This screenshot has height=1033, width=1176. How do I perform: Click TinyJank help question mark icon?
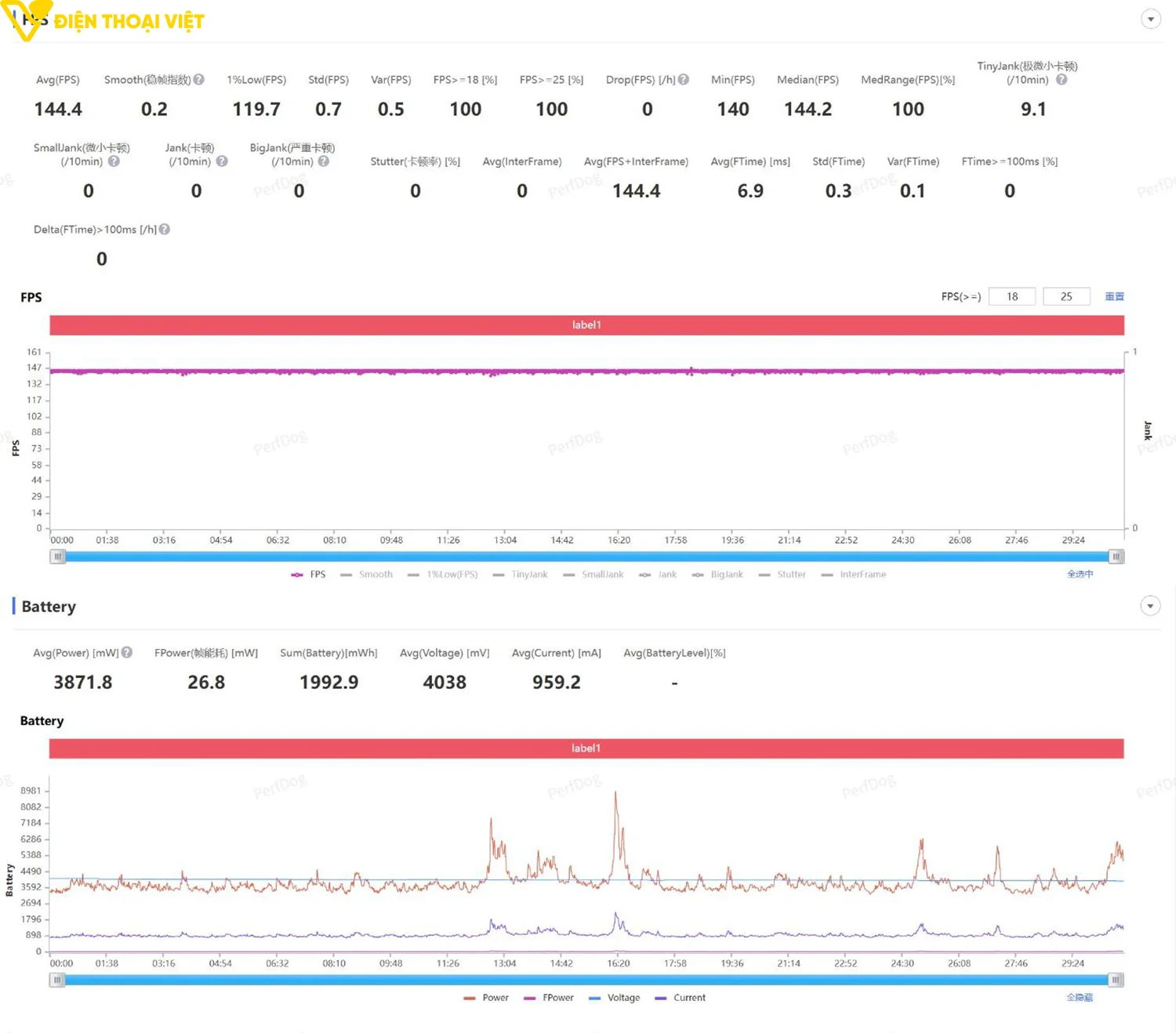[x=1062, y=80]
